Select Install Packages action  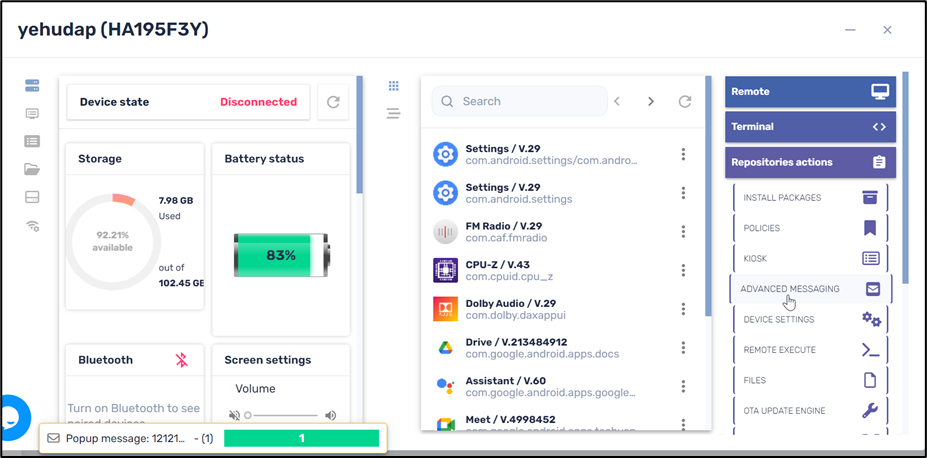point(811,197)
